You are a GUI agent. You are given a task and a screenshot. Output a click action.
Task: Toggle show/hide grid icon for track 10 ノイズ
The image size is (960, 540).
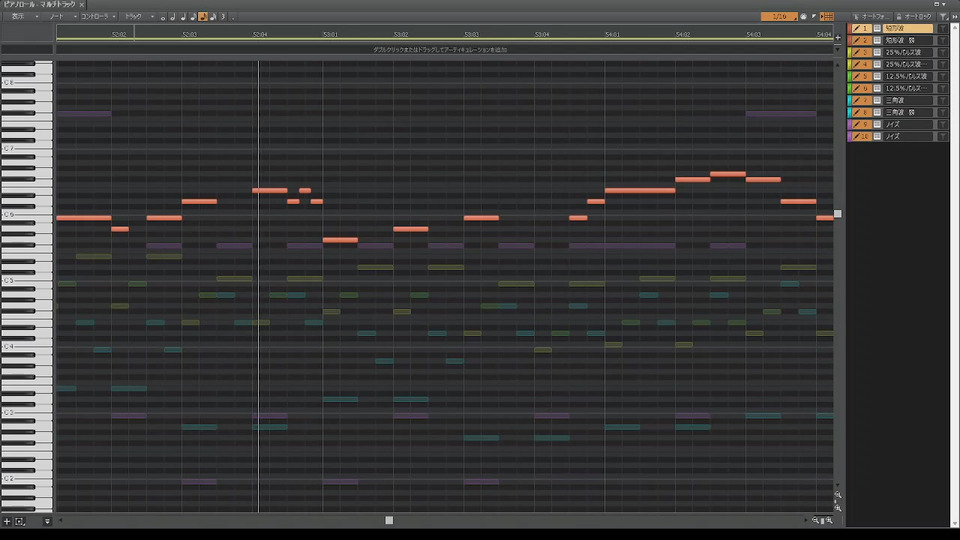point(877,137)
